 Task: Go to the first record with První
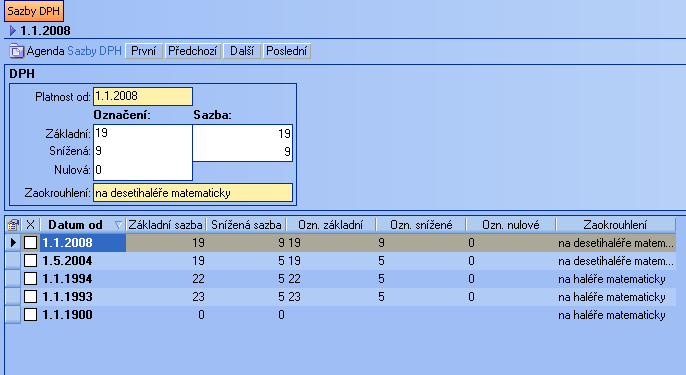click(144, 51)
